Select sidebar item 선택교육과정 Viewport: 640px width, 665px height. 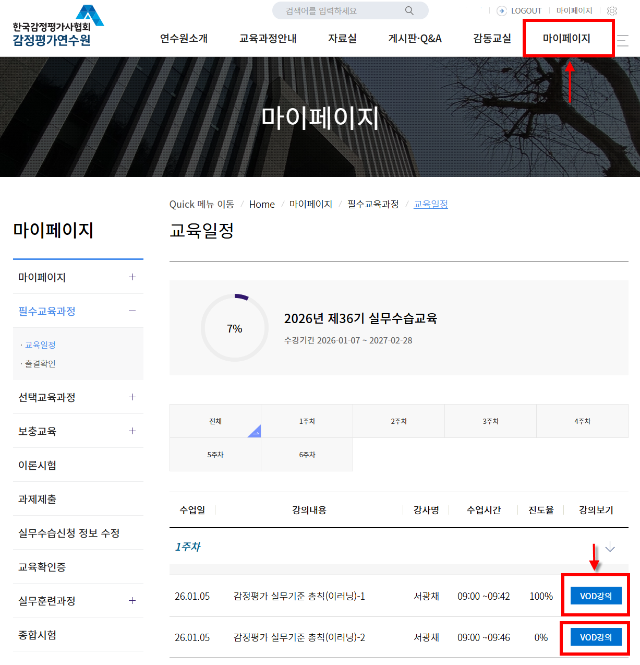[47, 397]
